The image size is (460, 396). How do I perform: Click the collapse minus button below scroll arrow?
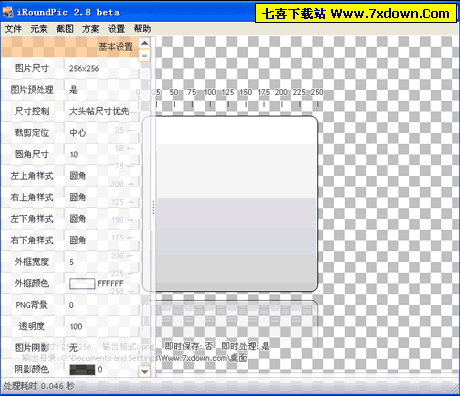pos(145,55)
